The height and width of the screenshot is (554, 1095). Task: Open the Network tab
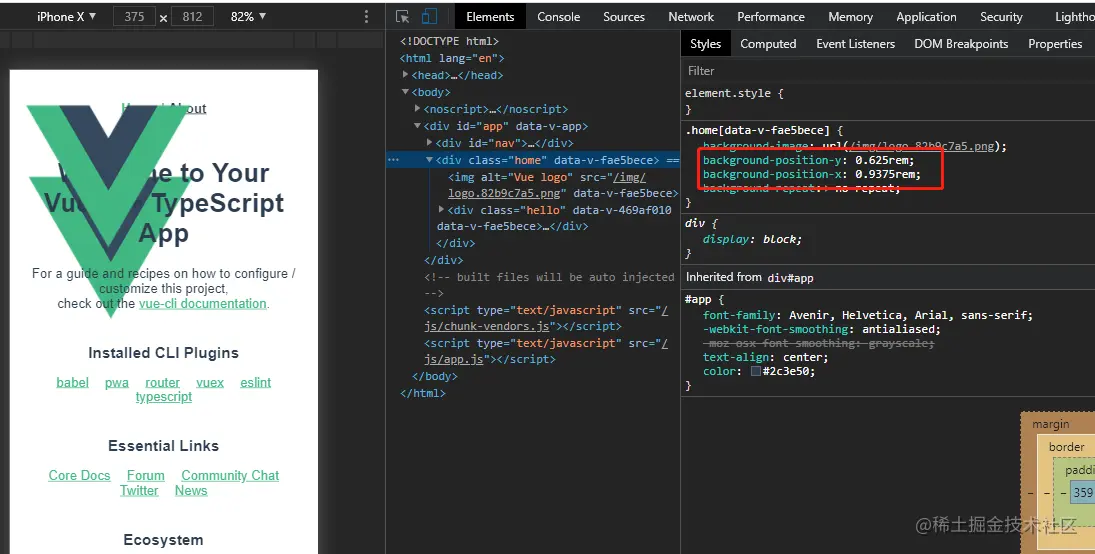click(x=691, y=17)
